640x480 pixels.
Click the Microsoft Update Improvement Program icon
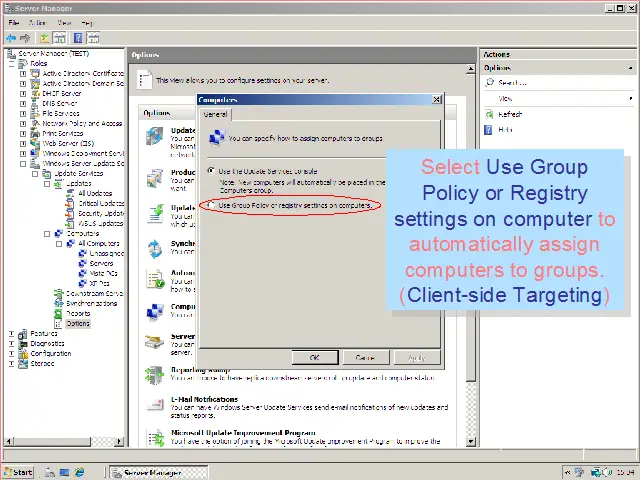[x=156, y=438]
